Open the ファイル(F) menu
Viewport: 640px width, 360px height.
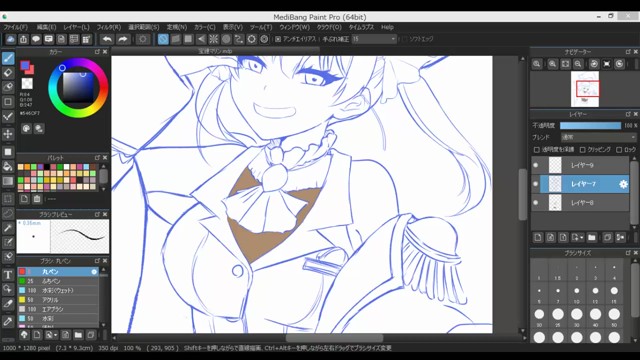[x=16, y=27]
